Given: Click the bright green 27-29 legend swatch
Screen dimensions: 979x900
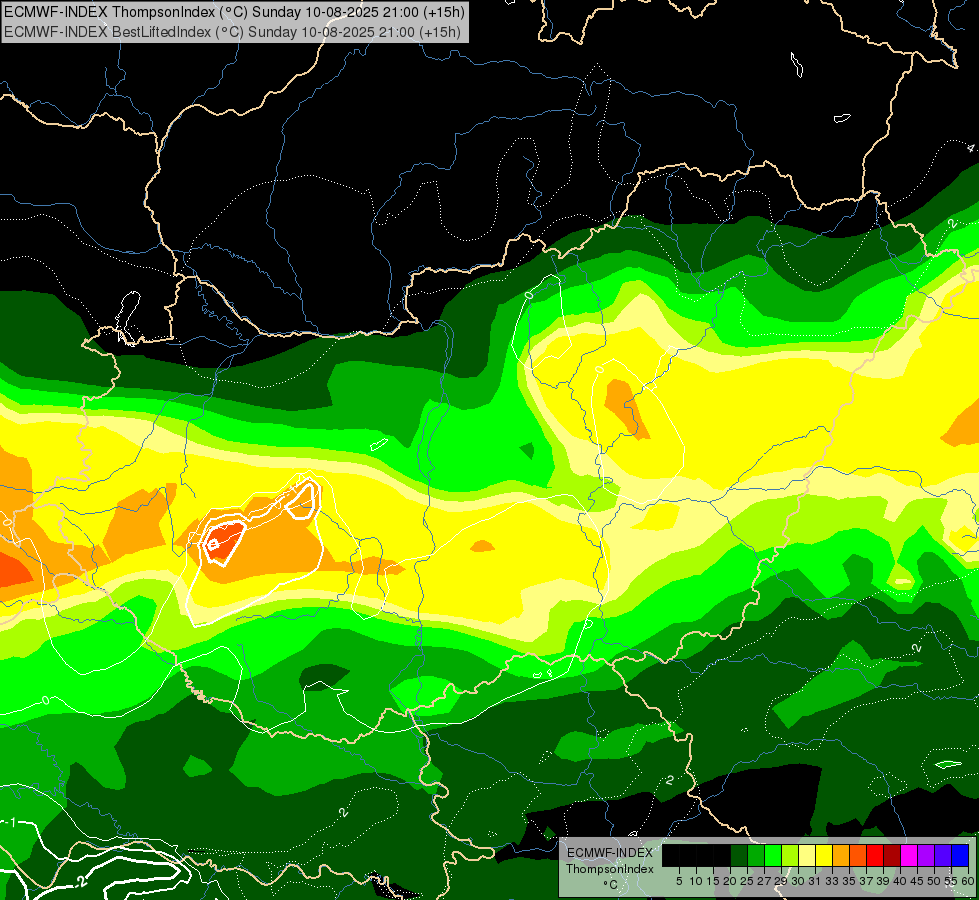Looking at the screenshot, I should [773, 855].
